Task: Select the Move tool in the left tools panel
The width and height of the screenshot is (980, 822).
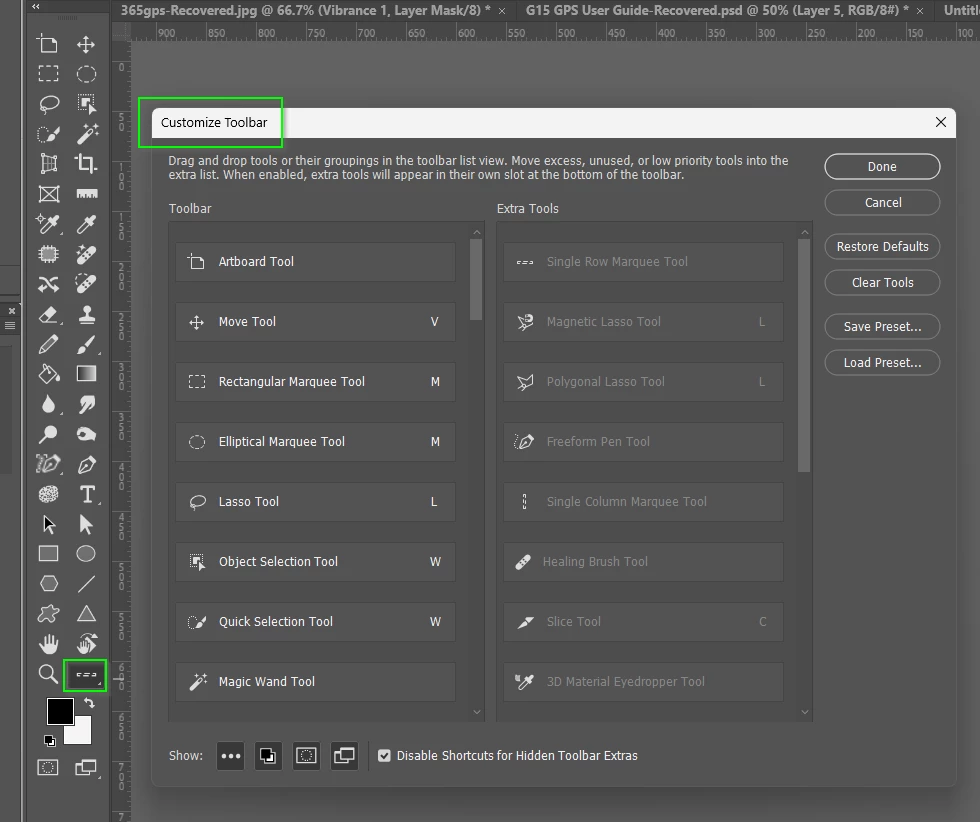Action: [x=86, y=44]
